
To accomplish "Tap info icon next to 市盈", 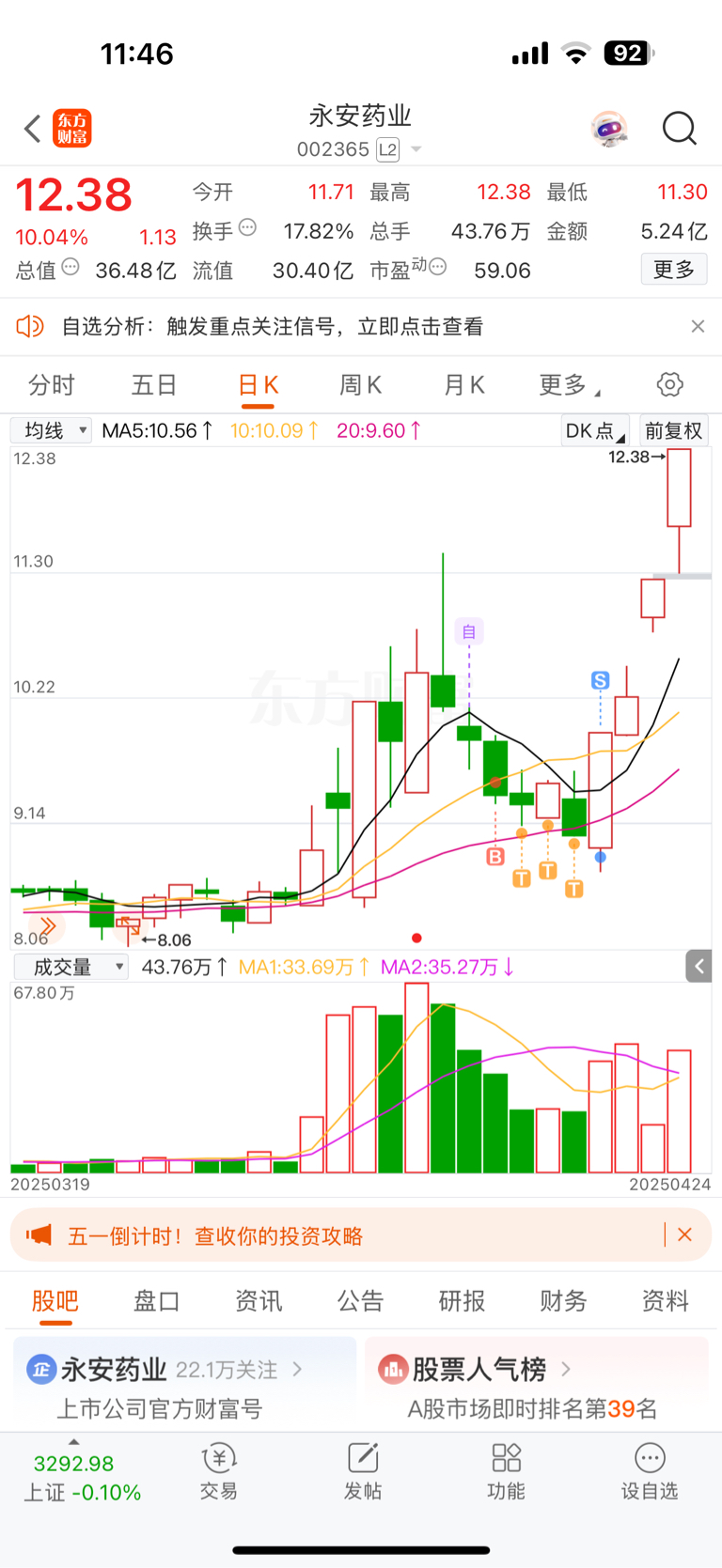I will (437, 268).
